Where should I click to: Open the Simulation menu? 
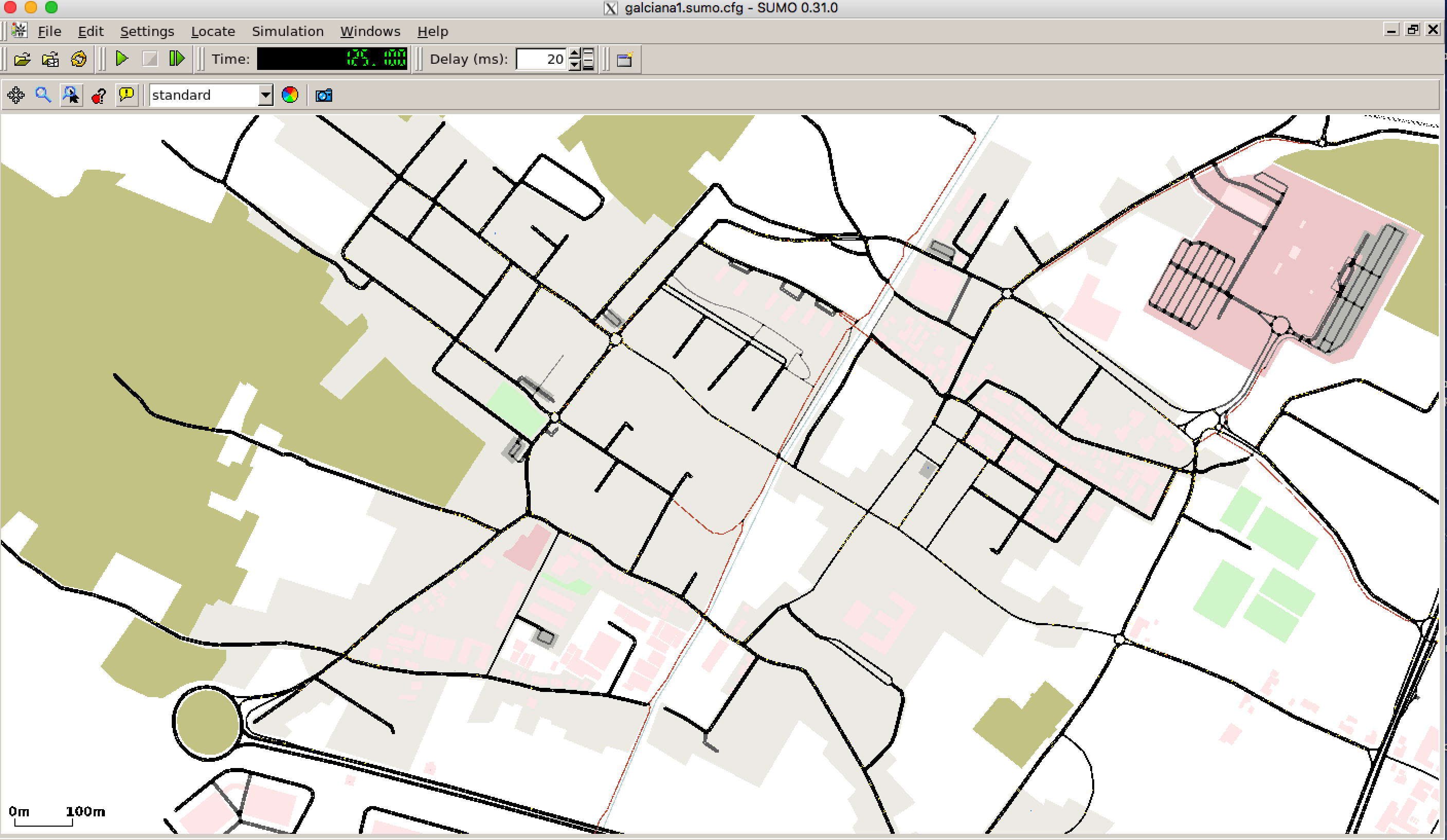[287, 31]
